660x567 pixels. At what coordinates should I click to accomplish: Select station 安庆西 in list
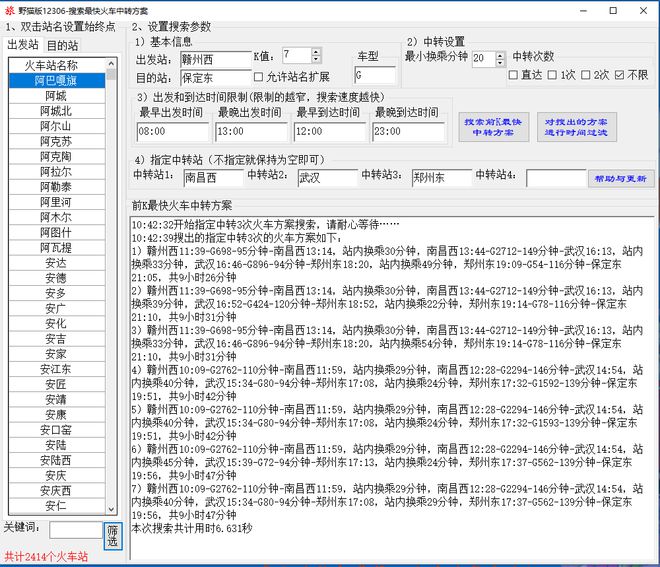tap(57, 491)
